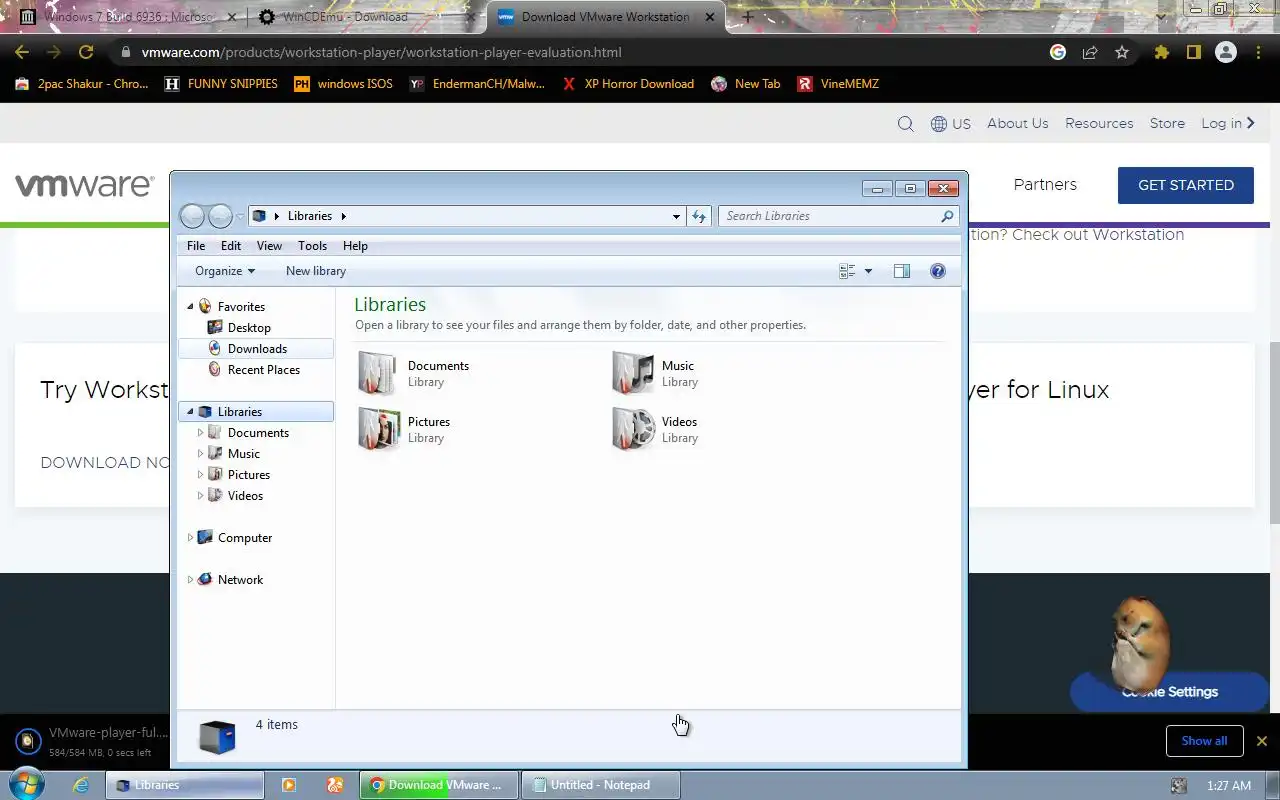
Task: Open the VineMEMZ bookmark
Action: (838, 84)
